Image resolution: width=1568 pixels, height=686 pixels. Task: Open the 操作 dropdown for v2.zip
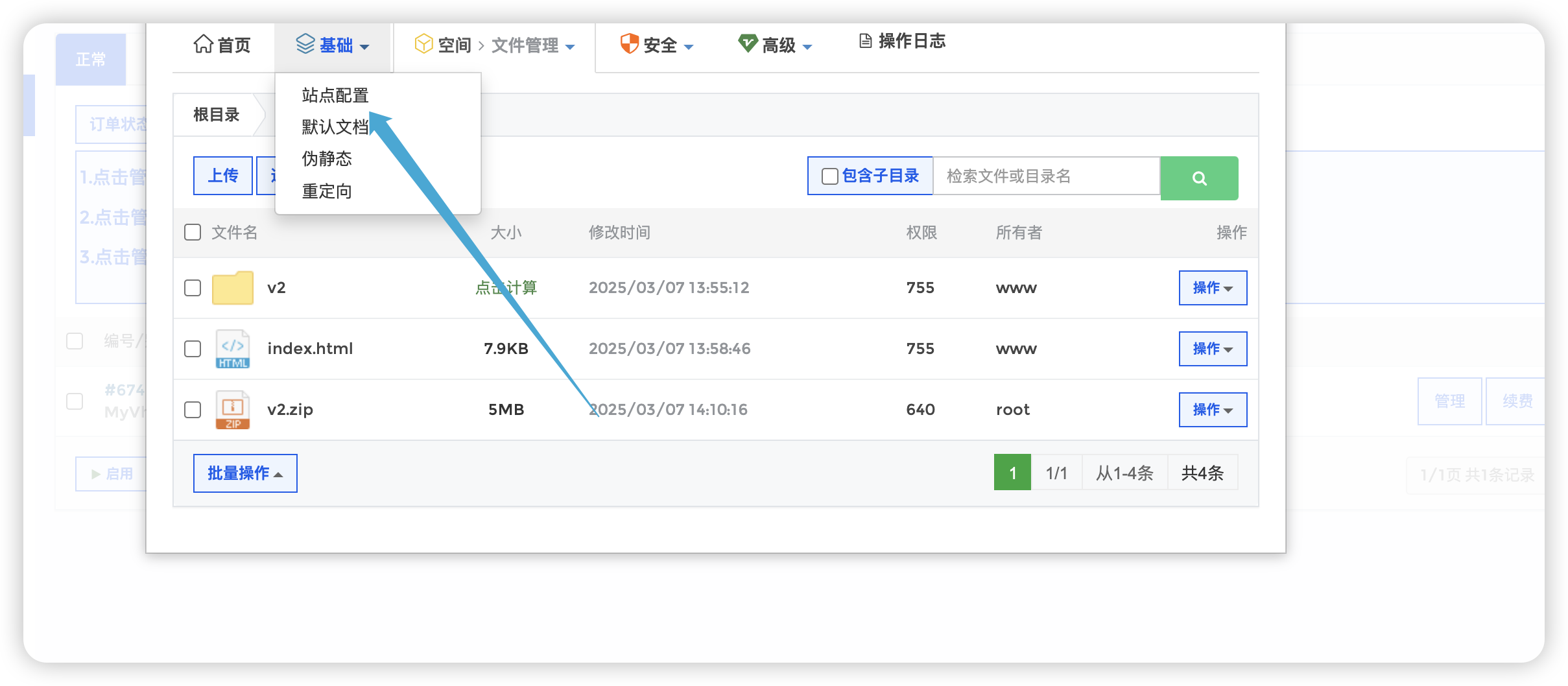pos(1213,410)
